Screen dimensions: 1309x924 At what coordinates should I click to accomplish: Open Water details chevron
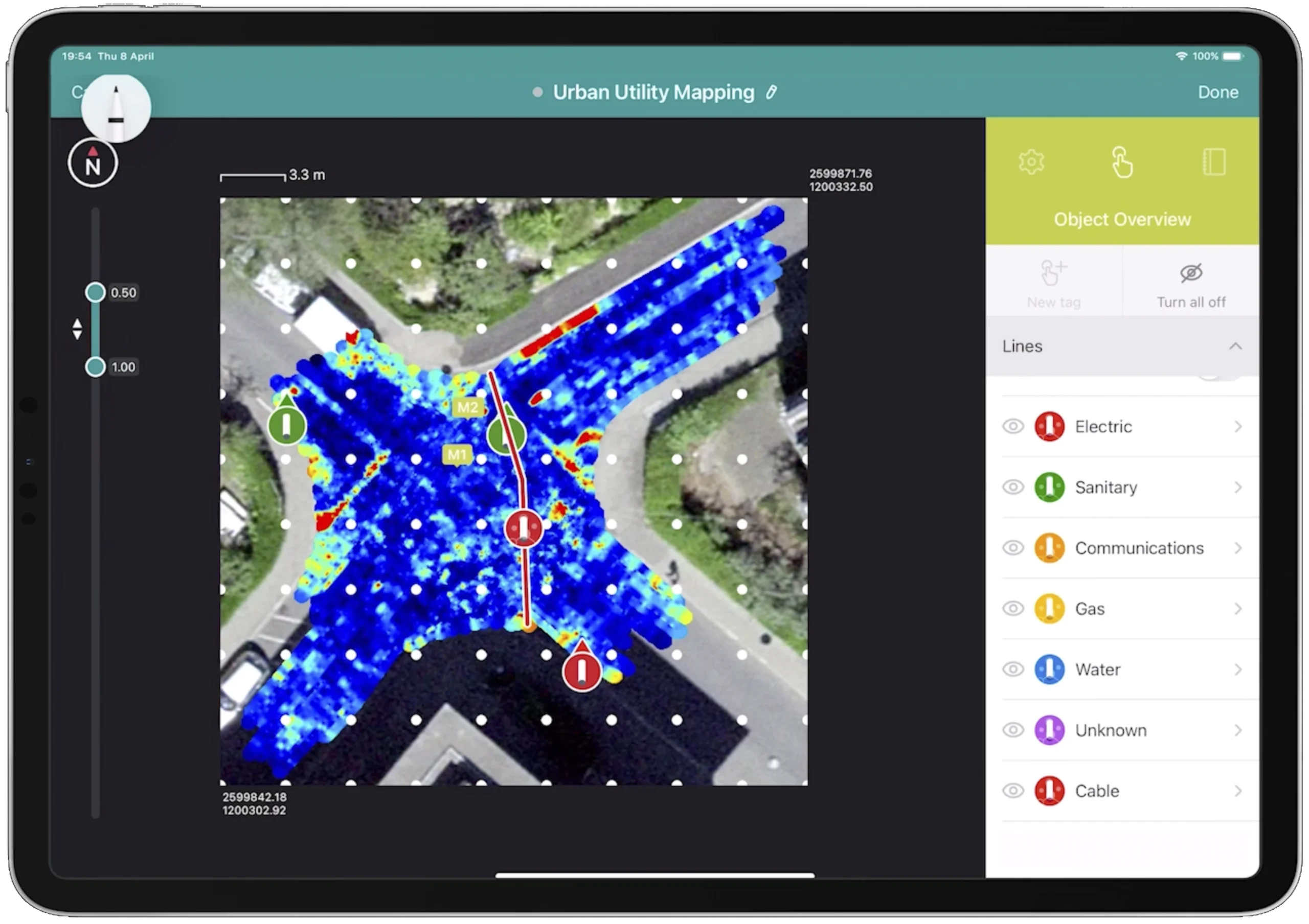click(1238, 669)
